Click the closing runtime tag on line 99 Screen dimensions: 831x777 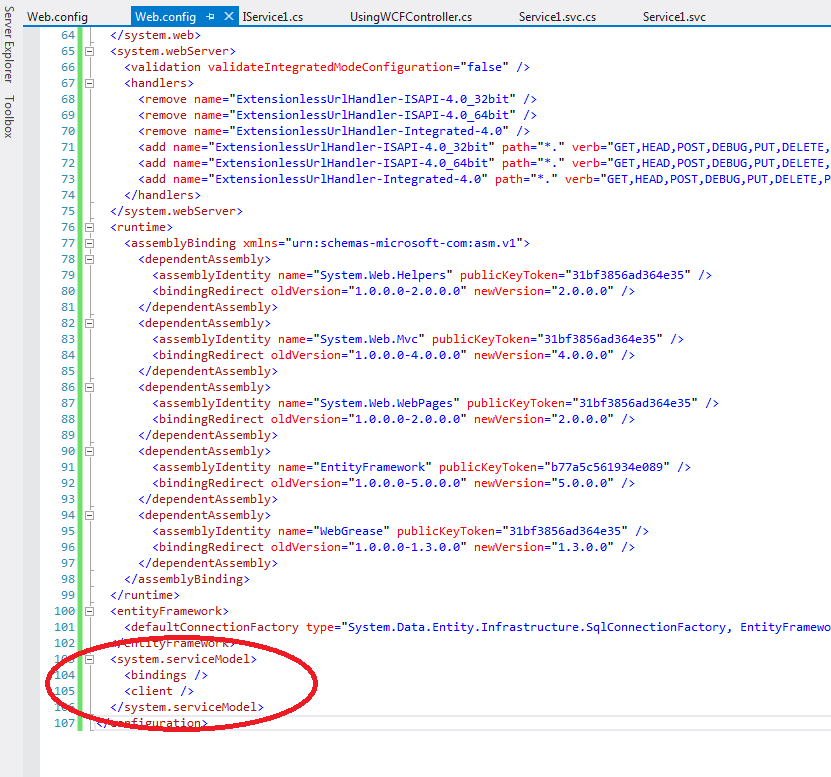coord(145,595)
